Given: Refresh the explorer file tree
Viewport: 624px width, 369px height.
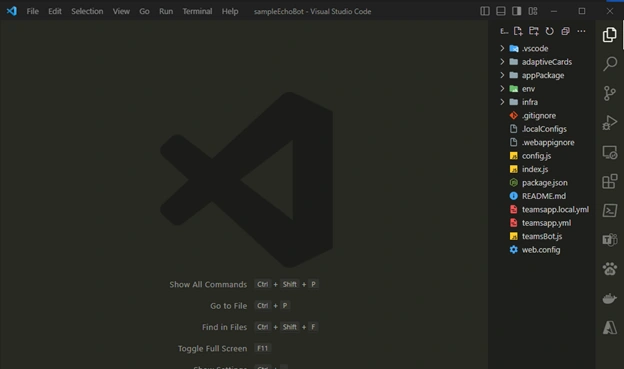Looking at the screenshot, I should click(550, 31).
